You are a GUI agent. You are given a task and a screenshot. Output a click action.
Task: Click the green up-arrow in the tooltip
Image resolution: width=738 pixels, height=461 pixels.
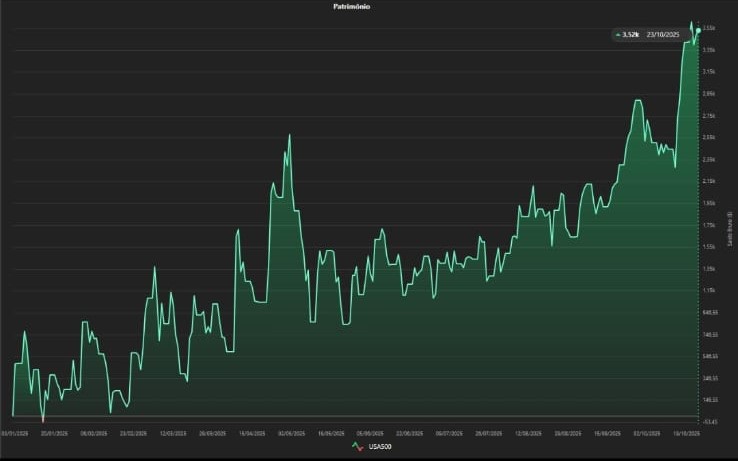tap(617, 35)
